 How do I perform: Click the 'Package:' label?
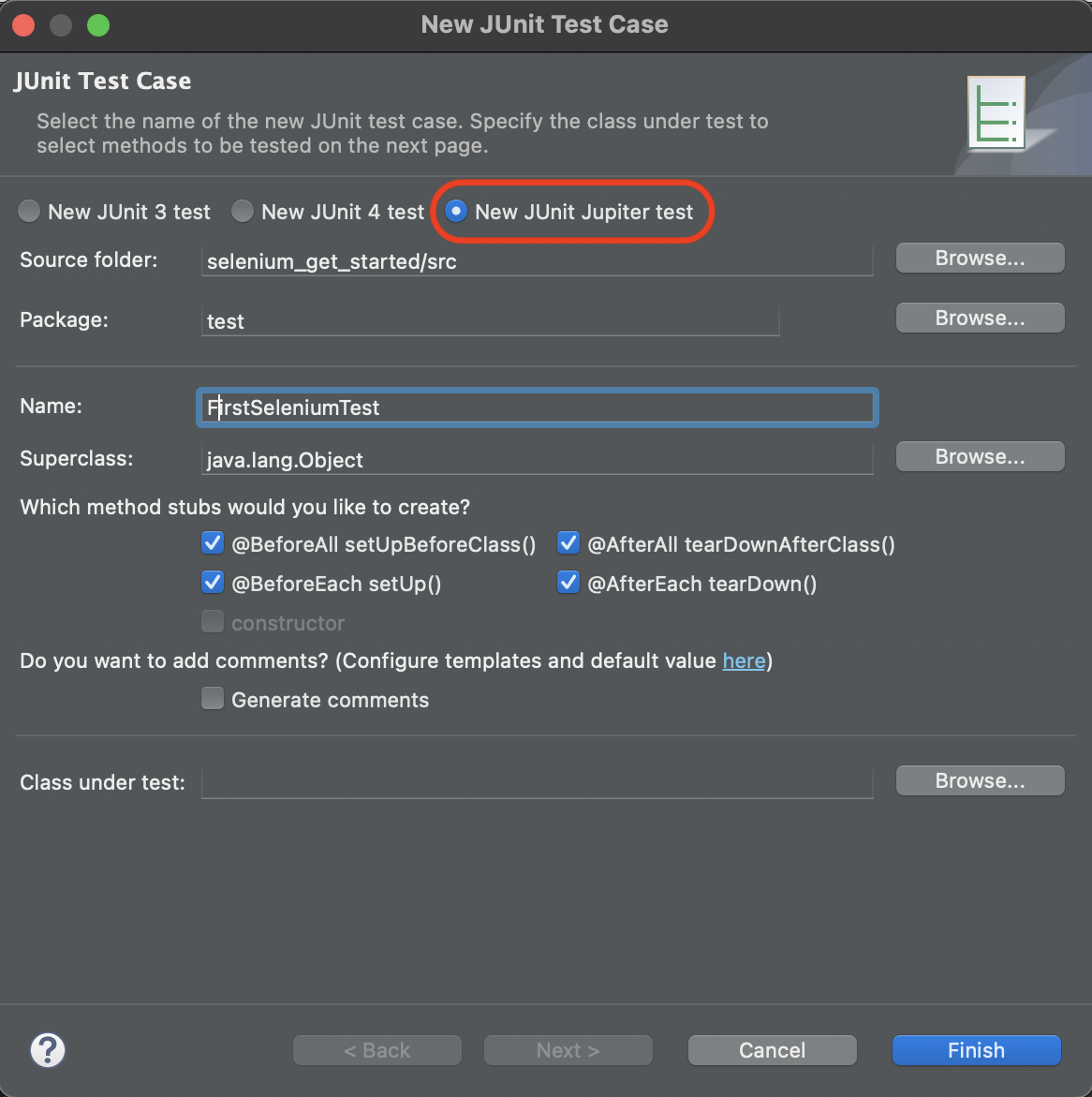click(65, 320)
